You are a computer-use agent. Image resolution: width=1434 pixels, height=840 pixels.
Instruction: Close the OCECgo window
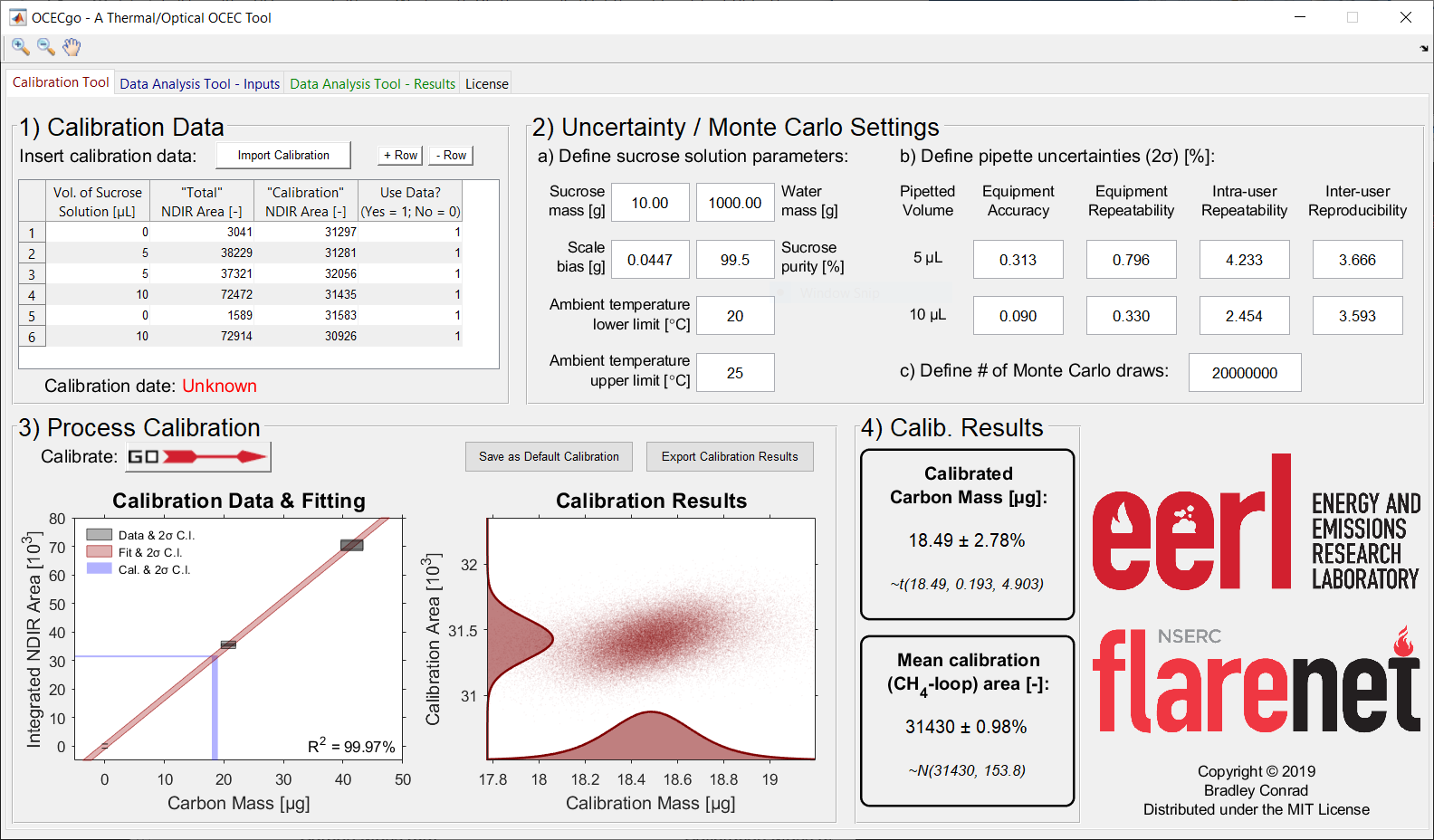(x=1406, y=17)
